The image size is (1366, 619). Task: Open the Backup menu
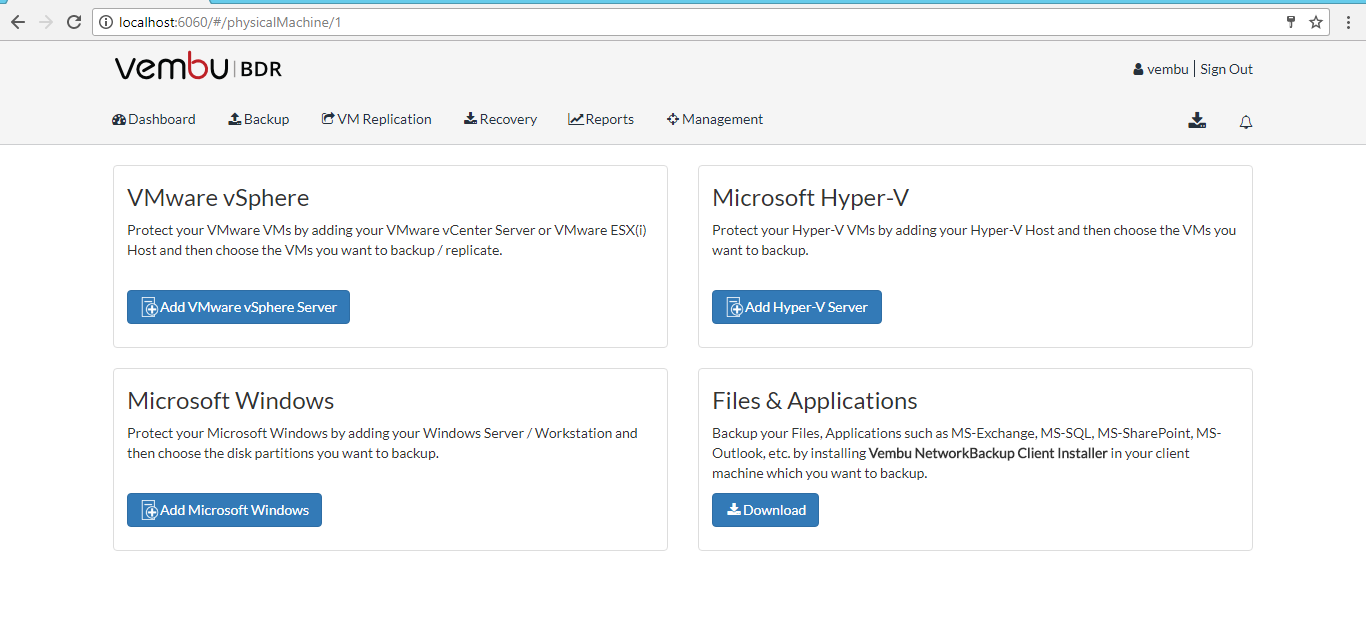point(259,119)
